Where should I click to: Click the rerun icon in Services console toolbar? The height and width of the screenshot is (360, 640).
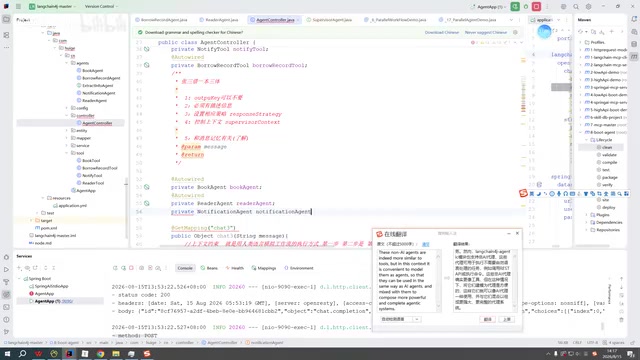click(x=116, y=268)
